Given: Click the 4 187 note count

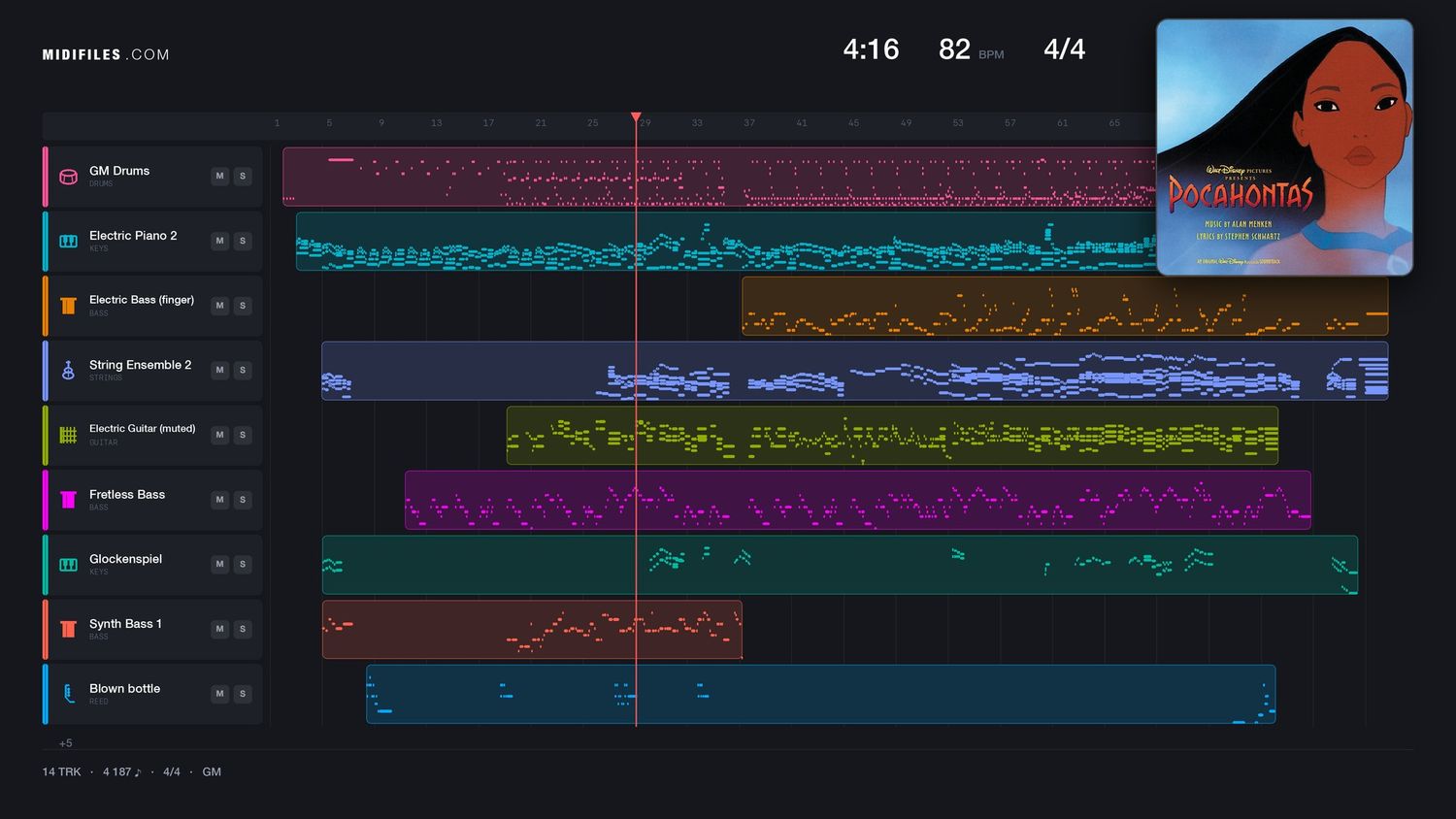Looking at the screenshot, I should click(121, 772).
